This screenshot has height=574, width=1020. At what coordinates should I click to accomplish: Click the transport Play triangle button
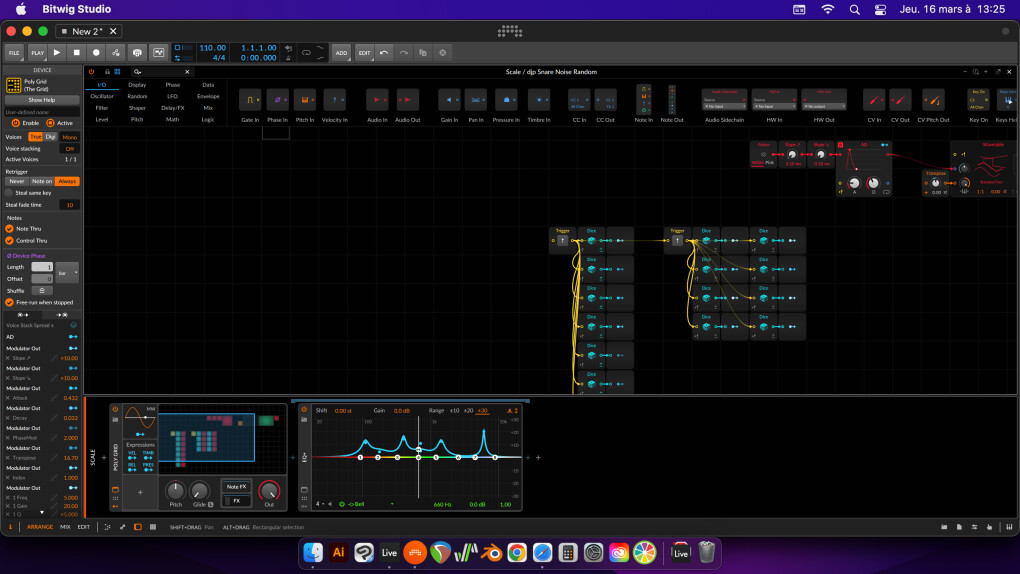point(57,52)
